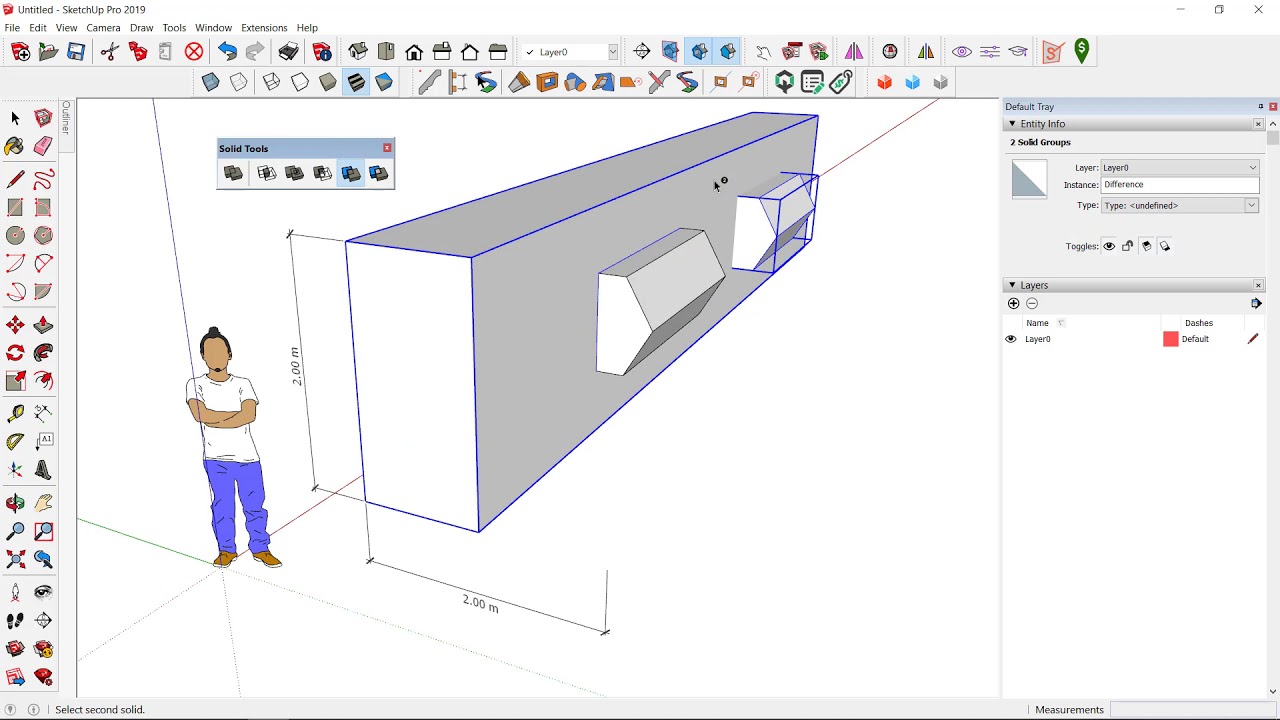Activate the Move tool
Viewport: 1280px width, 720px height.
[15, 324]
